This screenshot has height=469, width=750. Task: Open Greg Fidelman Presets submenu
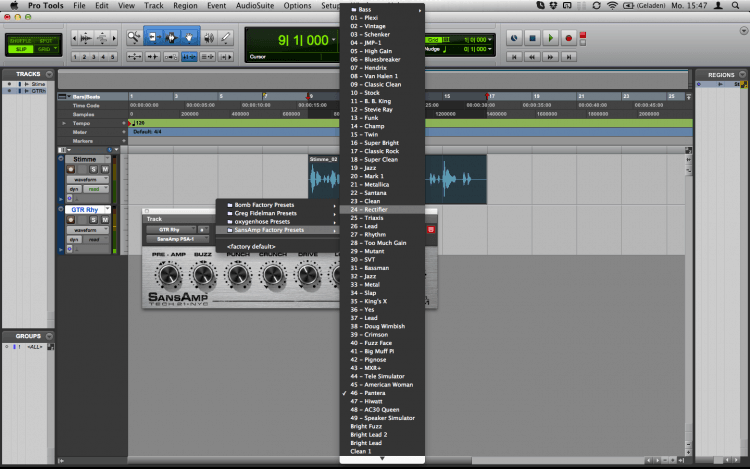(277, 213)
